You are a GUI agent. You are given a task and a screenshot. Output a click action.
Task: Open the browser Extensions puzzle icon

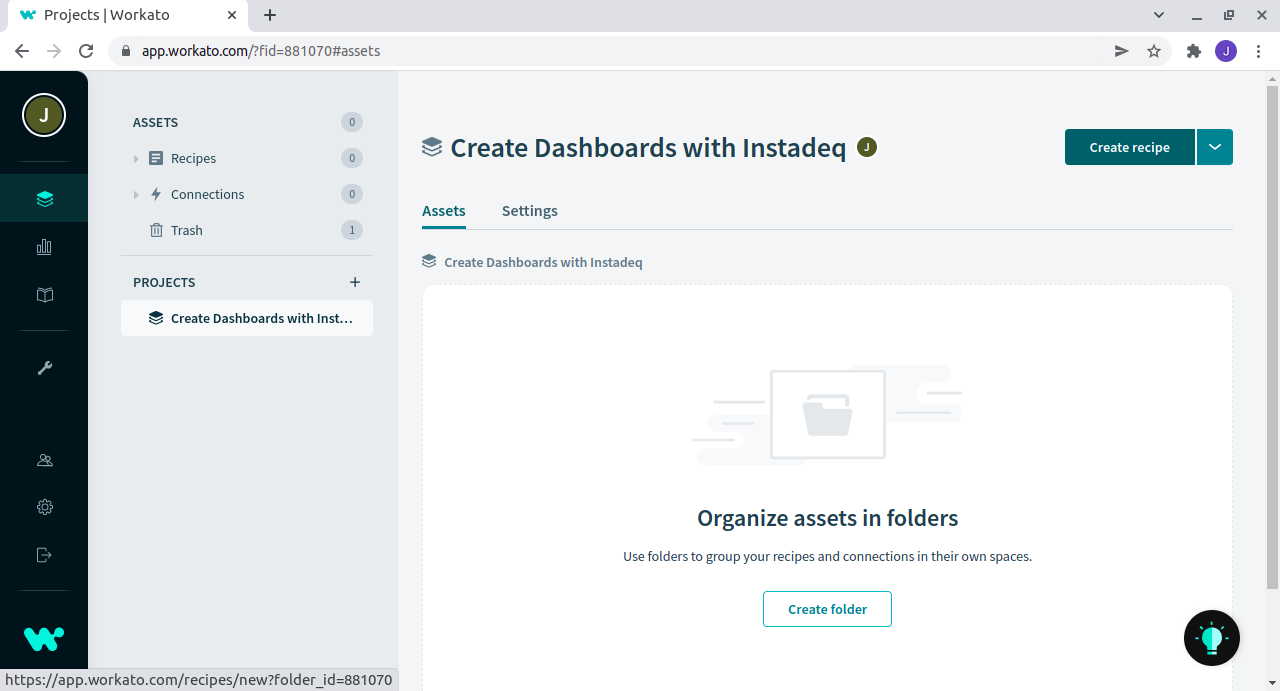pyautogui.click(x=1193, y=51)
